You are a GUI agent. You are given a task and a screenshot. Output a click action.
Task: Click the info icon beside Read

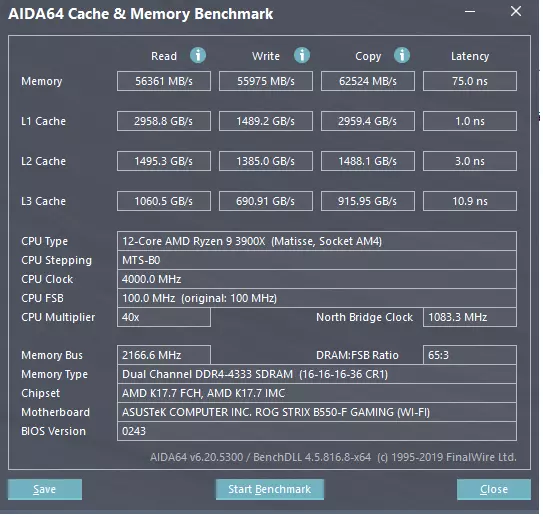point(198,55)
